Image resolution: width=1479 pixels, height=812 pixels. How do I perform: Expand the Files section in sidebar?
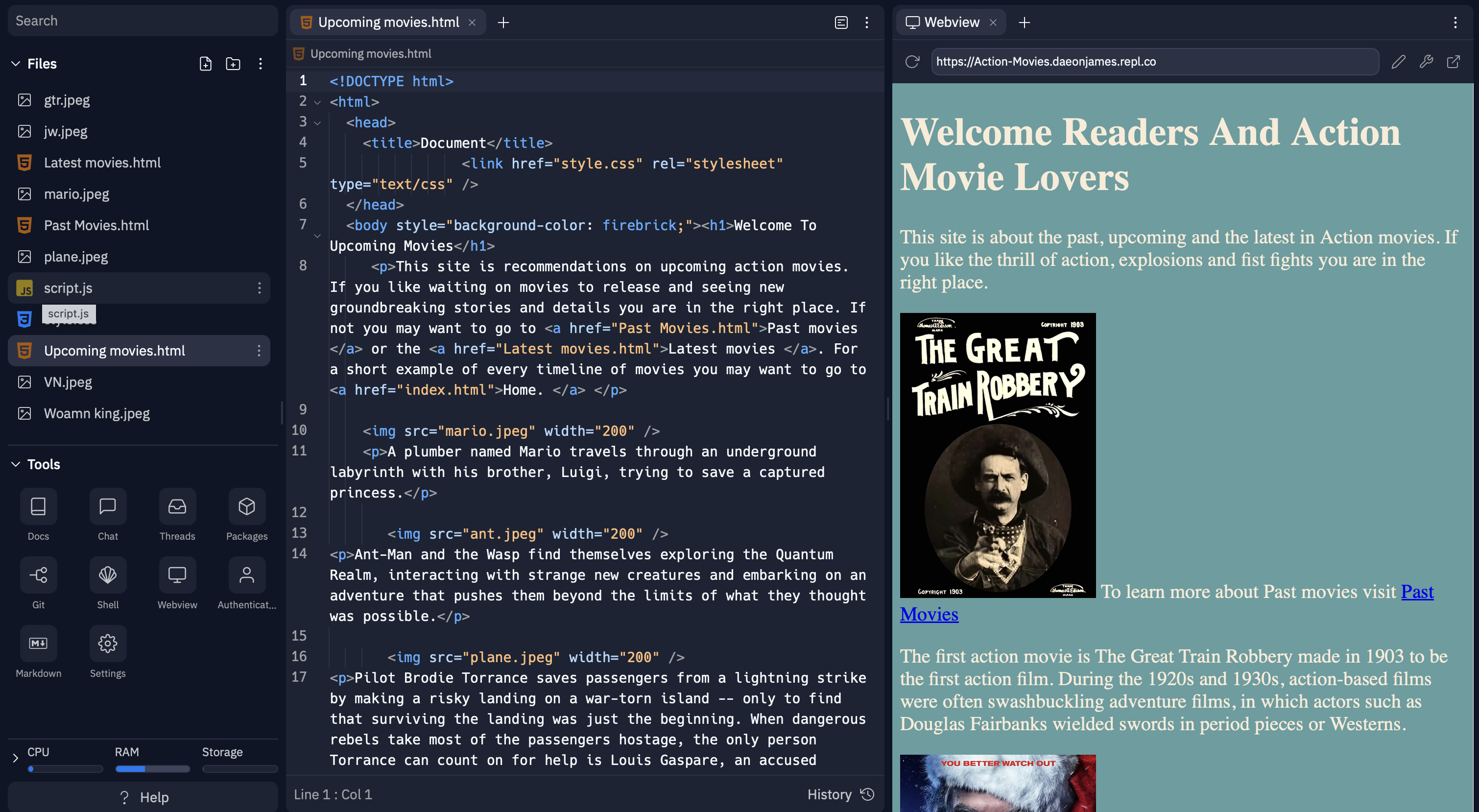pyautogui.click(x=14, y=63)
